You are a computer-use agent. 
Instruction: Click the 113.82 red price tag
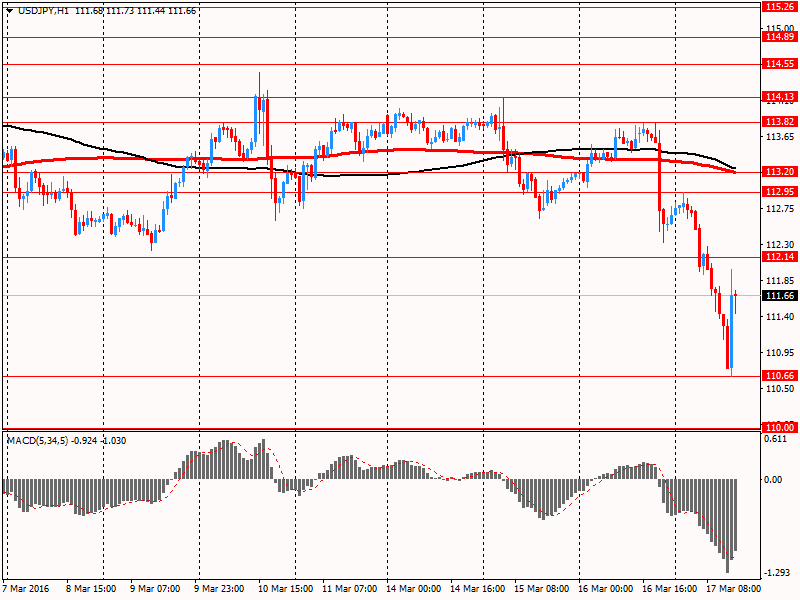[x=779, y=122]
